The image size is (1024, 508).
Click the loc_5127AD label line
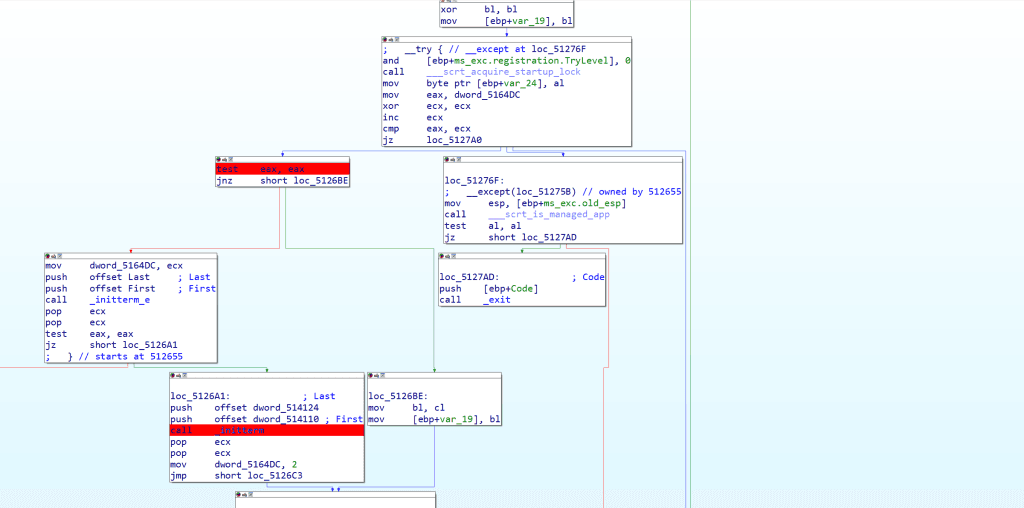522,277
